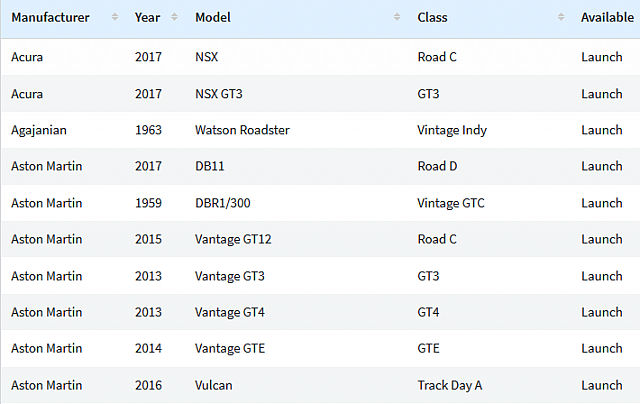Click the 2015 year cell
This screenshot has height=404, width=640.
tap(149, 239)
